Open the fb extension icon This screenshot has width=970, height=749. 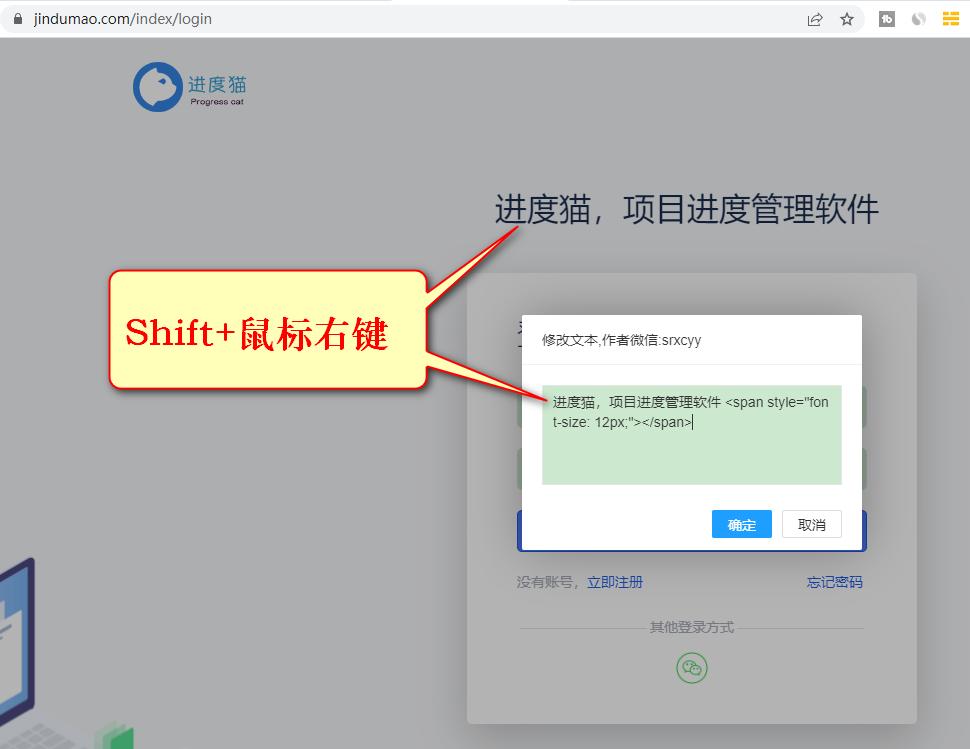click(x=886, y=18)
